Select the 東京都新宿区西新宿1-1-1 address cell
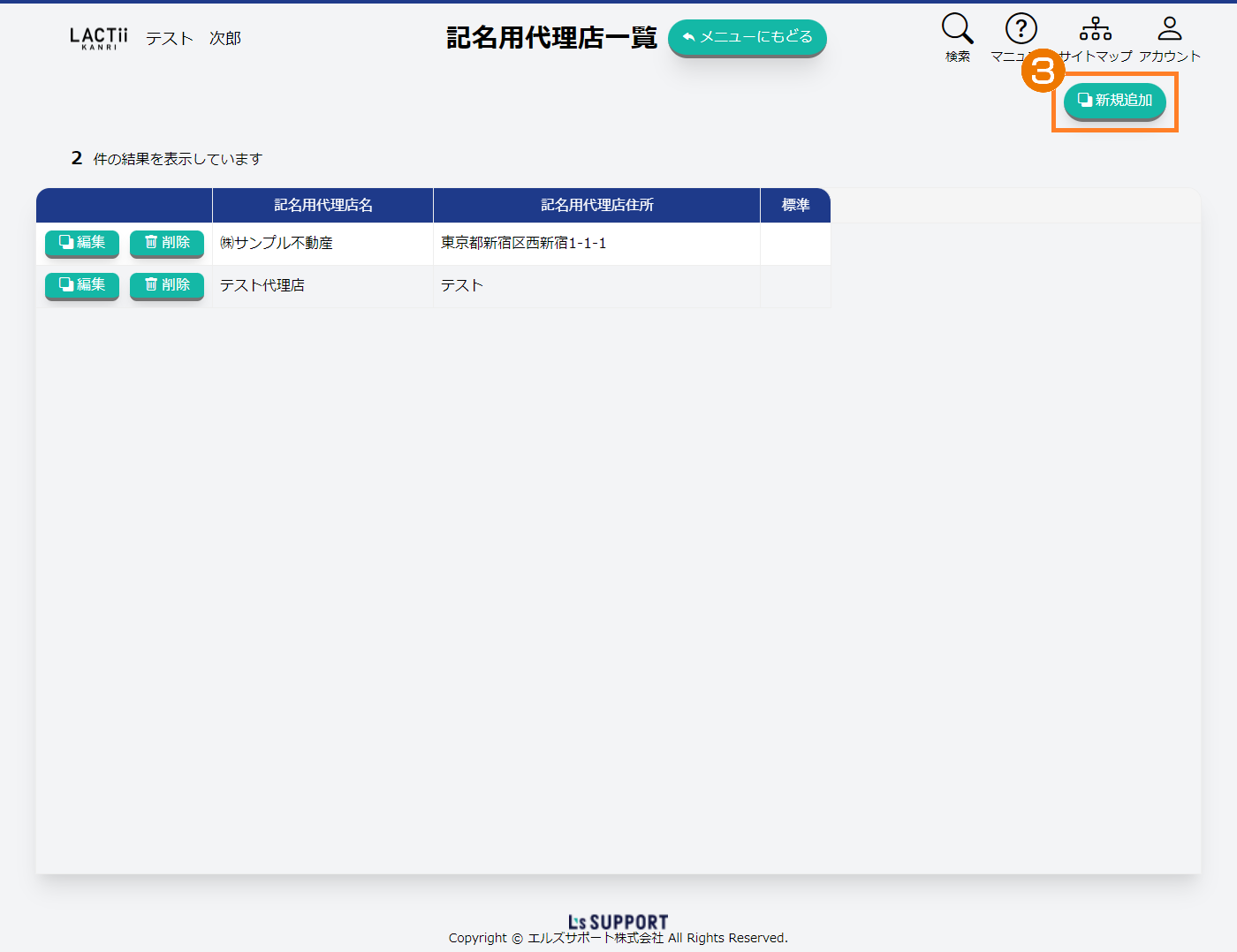The width and height of the screenshot is (1237, 952). (x=523, y=244)
